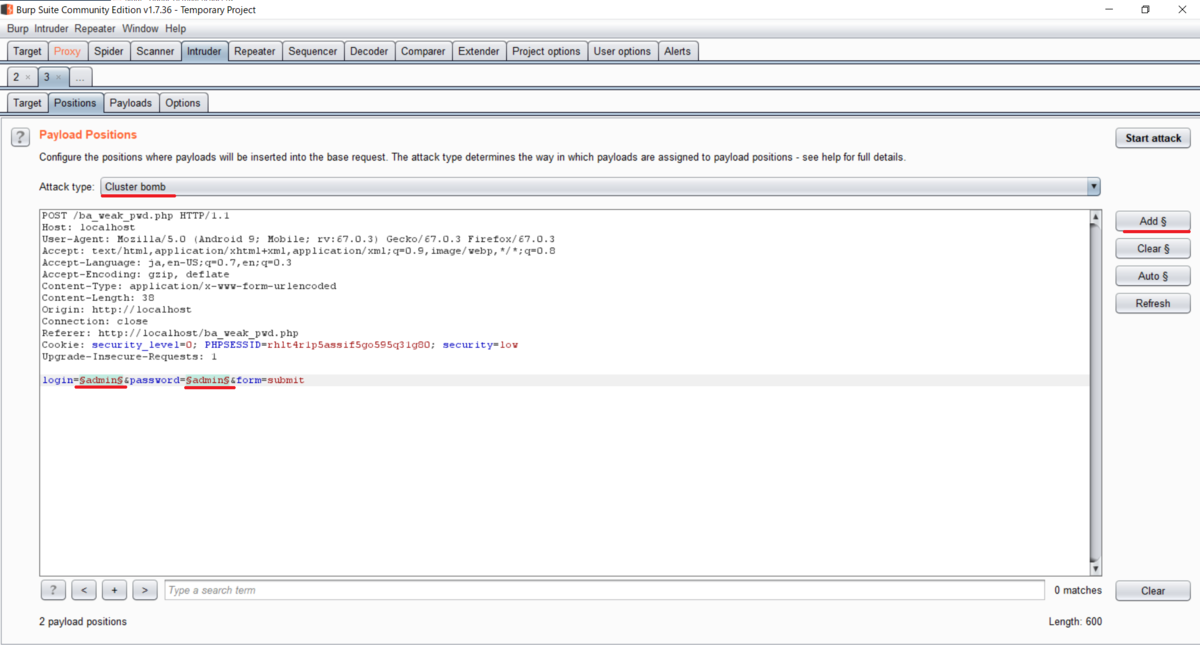The width and height of the screenshot is (1200, 645).
Task: Click the Content-Type header line
Action: coord(189,286)
